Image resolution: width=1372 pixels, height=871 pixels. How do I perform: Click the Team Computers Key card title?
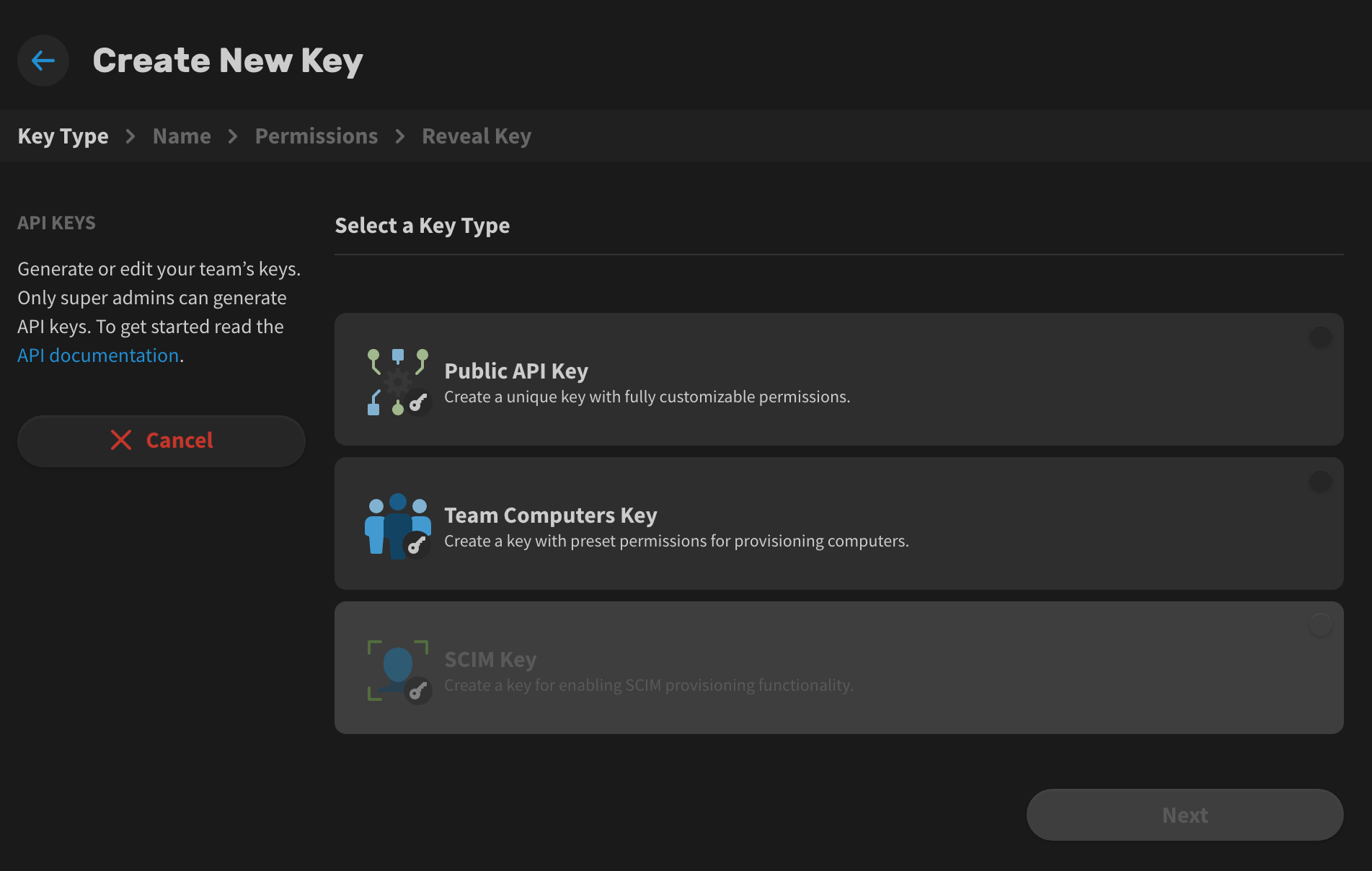coord(551,516)
